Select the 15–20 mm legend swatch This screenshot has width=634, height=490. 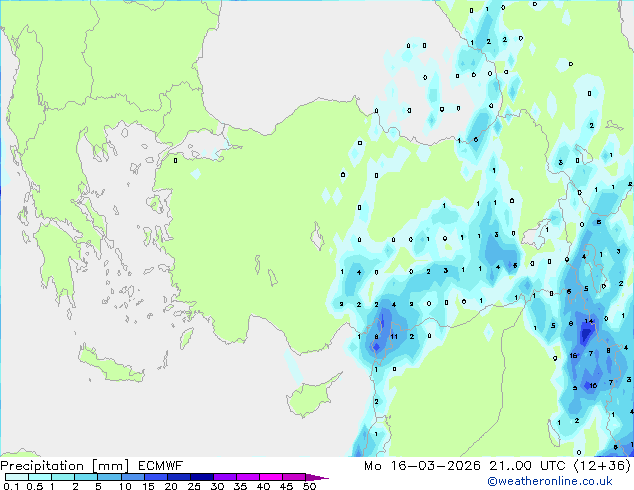pyautogui.click(x=156, y=477)
